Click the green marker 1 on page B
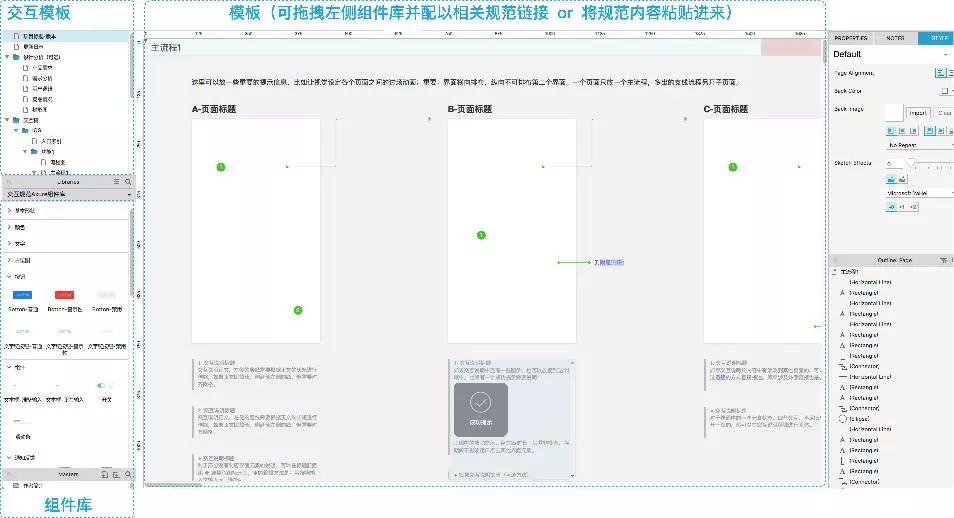Screen dimensions: 954x518 [x=481, y=235]
